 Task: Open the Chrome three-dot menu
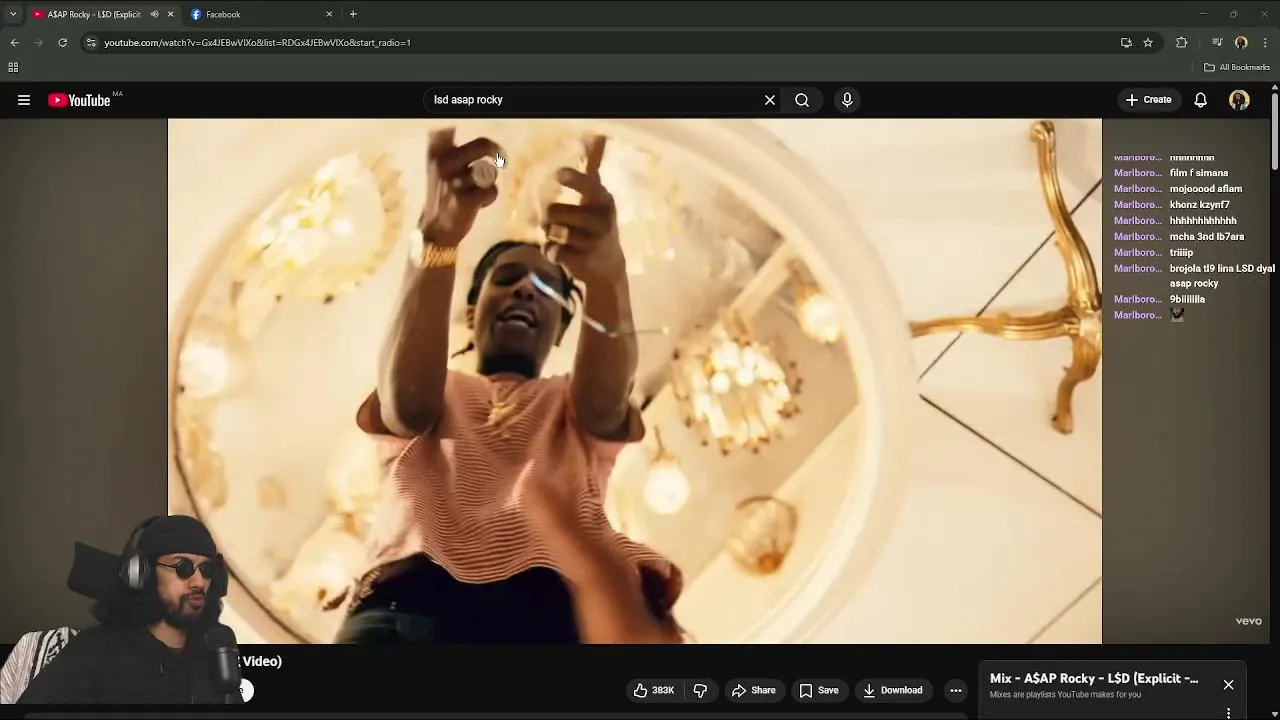[1265, 43]
